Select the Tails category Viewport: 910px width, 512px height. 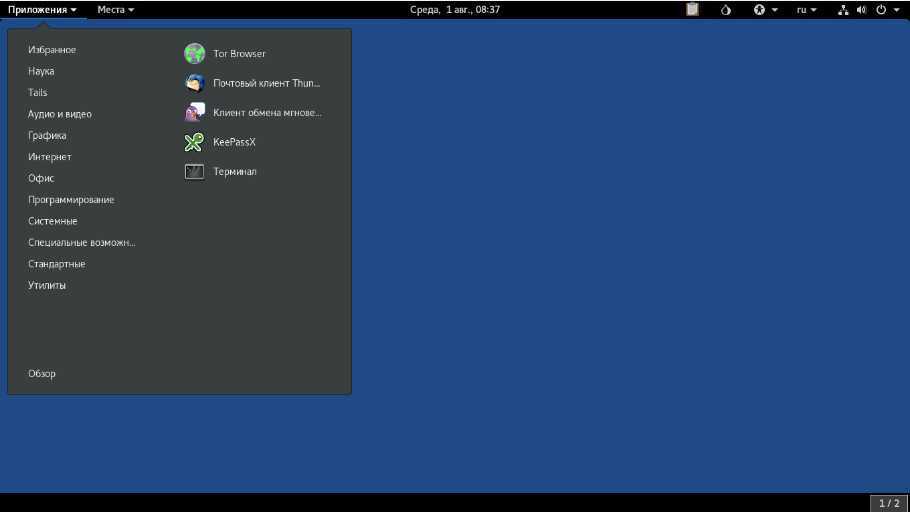[38, 93]
